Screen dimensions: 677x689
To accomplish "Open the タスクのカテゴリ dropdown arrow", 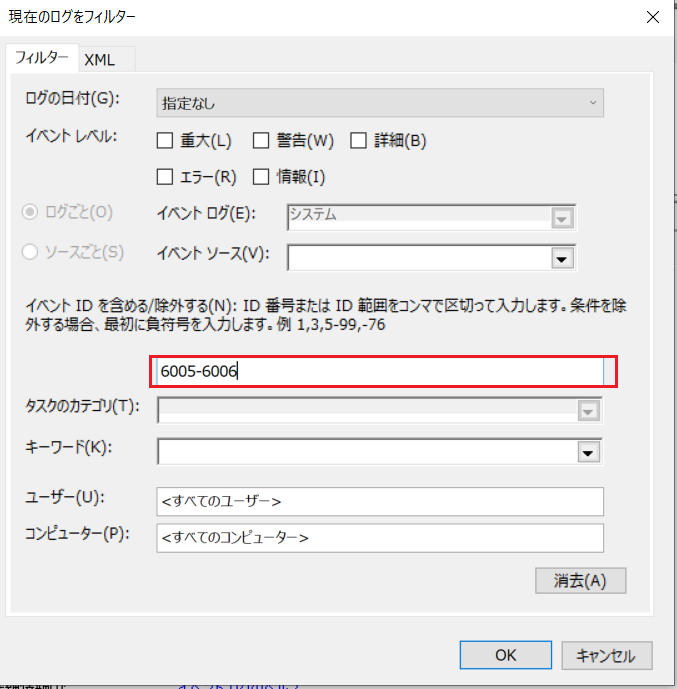I will 589,411.
